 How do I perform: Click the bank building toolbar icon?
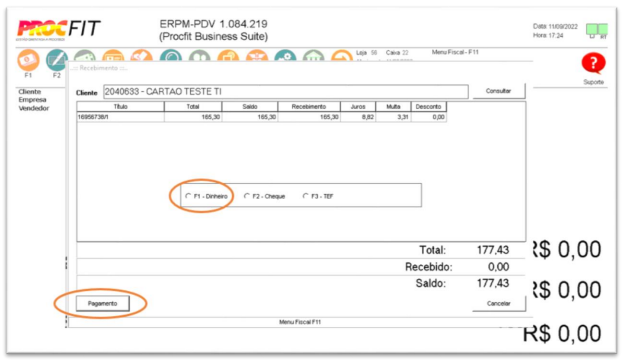314,56
